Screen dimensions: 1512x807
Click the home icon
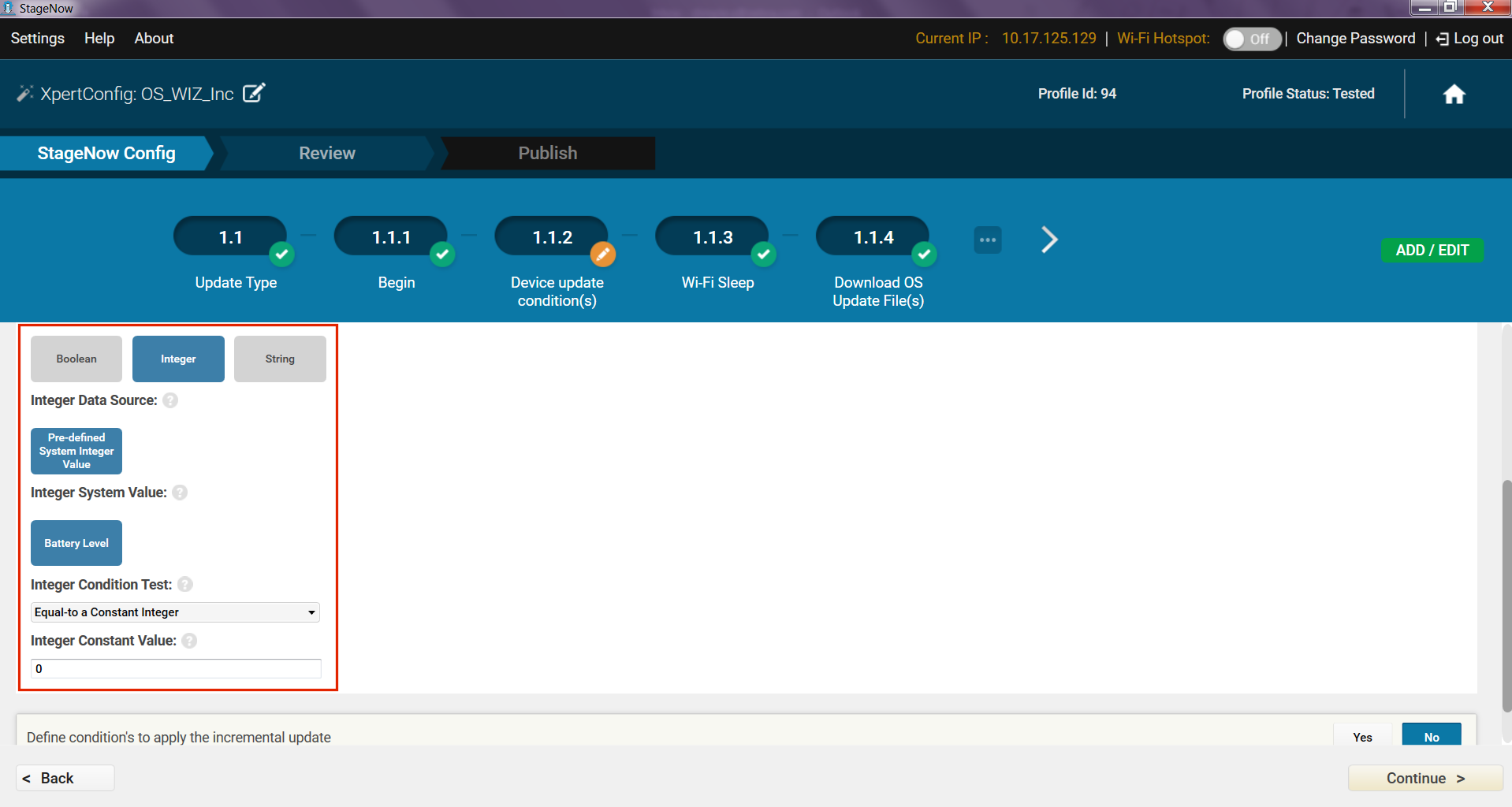[x=1453, y=95]
